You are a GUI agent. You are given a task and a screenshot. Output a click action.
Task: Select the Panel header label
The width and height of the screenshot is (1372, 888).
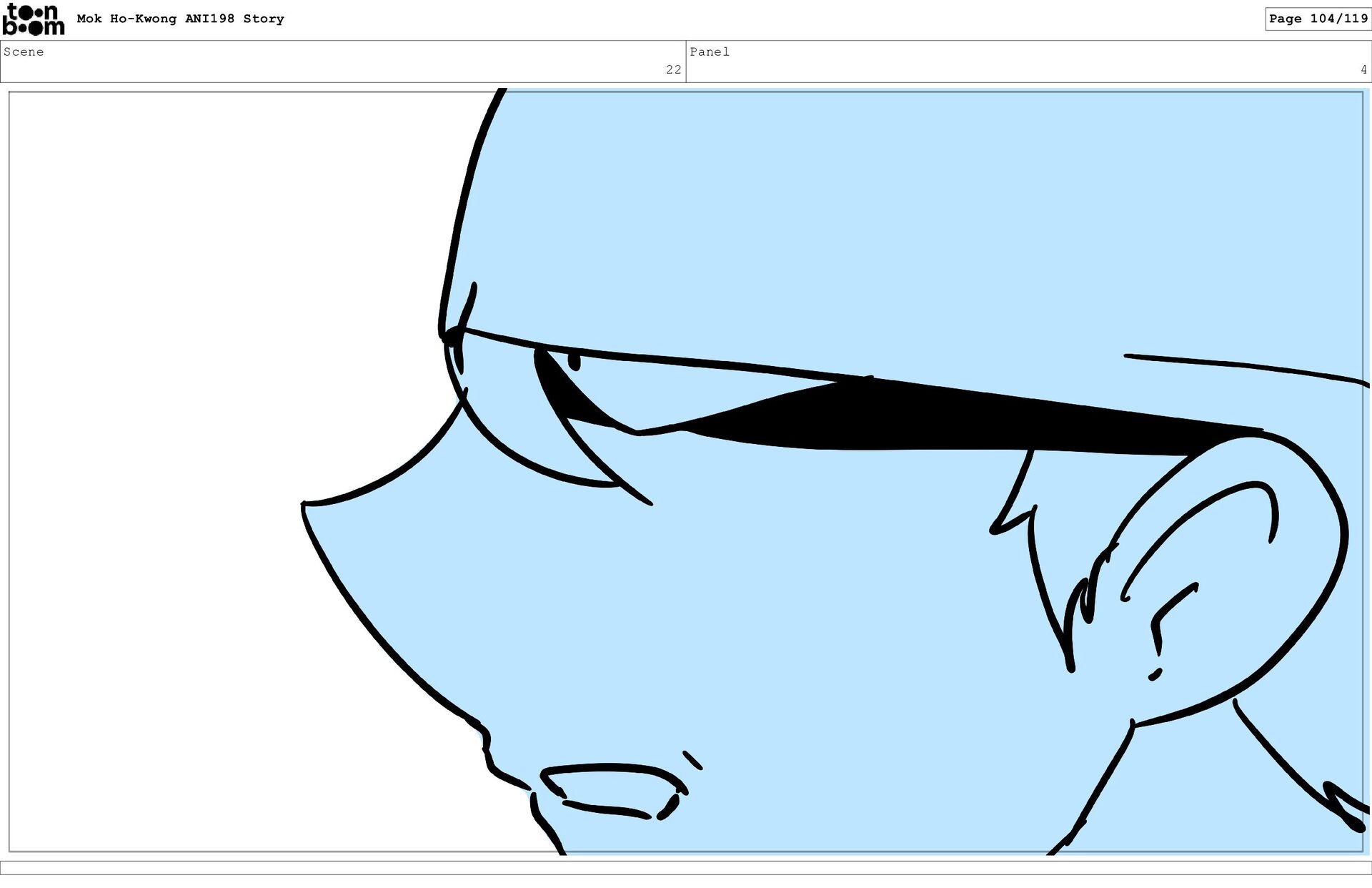coord(709,51)
